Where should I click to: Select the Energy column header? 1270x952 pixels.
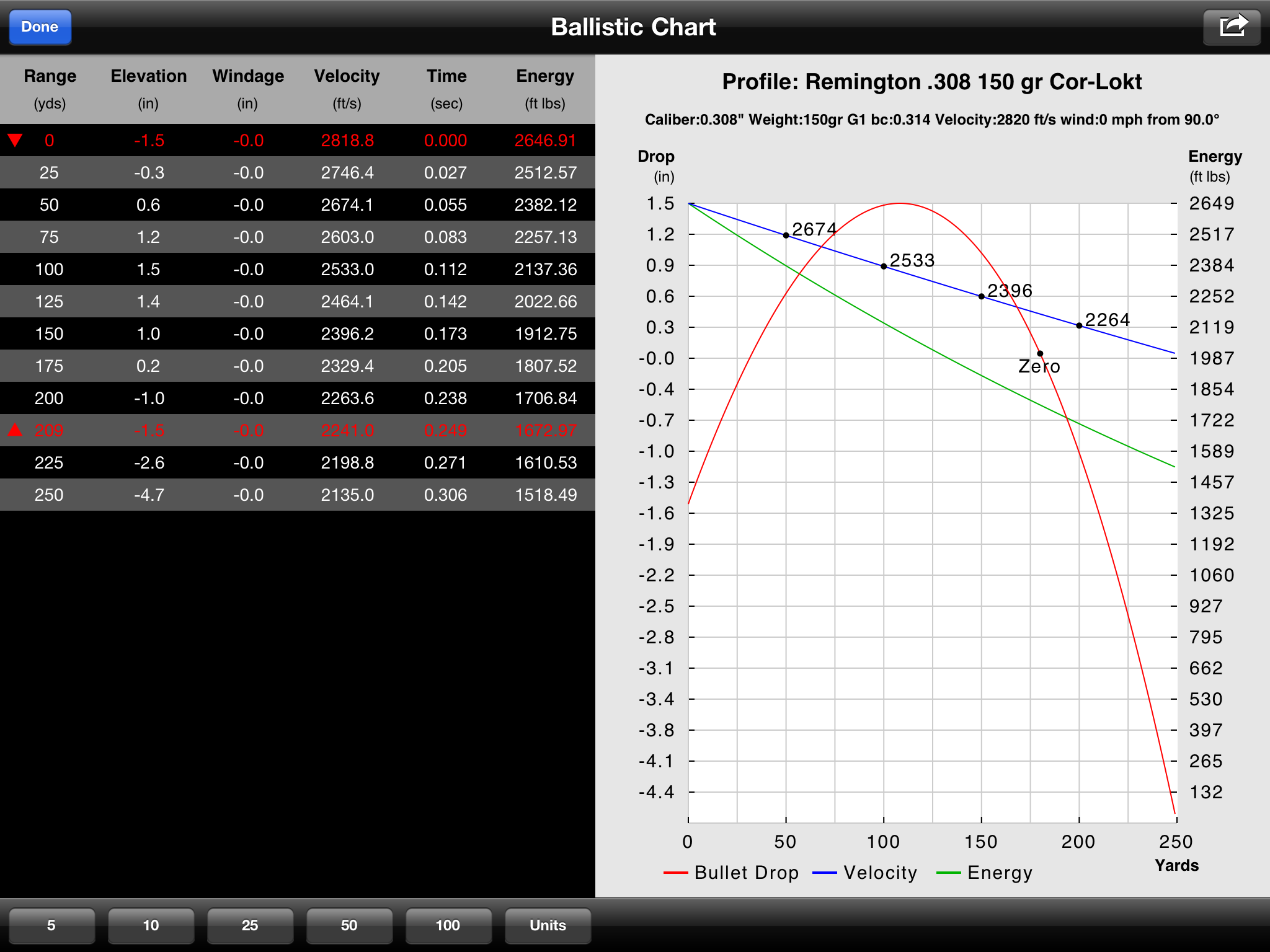545,89
